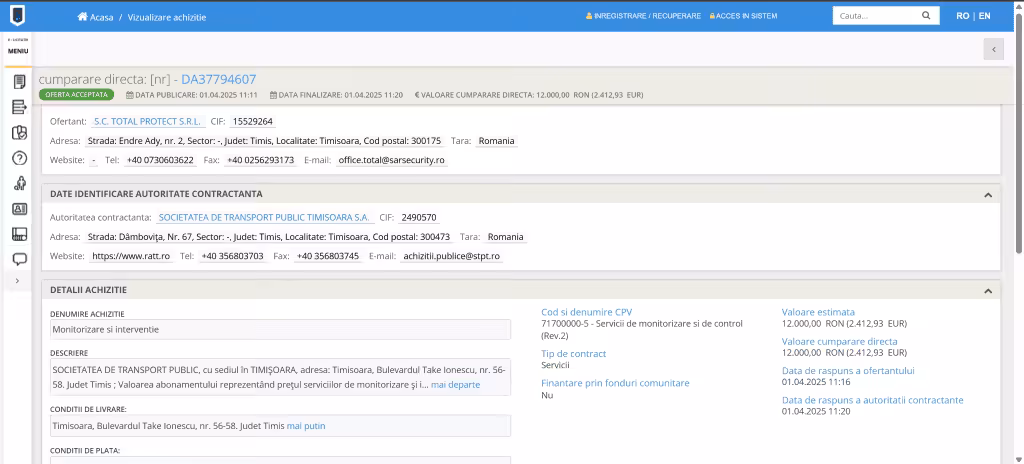Screen dimensions: 1024x464
Task: Click the back arrow button at top right
Action: pos(993,49)
